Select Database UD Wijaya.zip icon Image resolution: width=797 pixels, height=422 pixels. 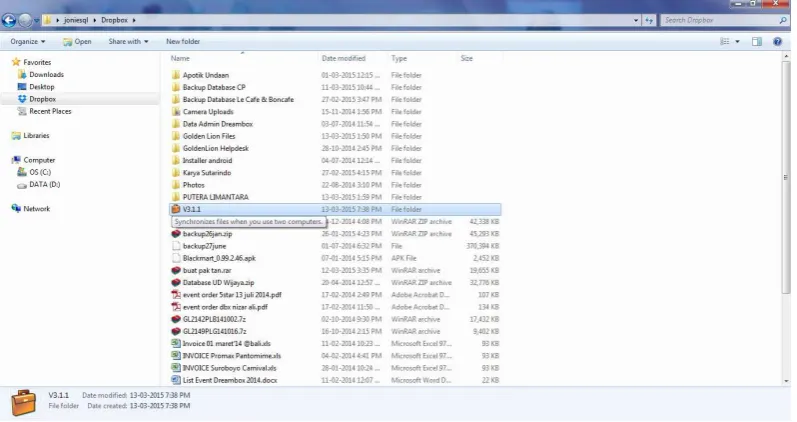[176, 283]
